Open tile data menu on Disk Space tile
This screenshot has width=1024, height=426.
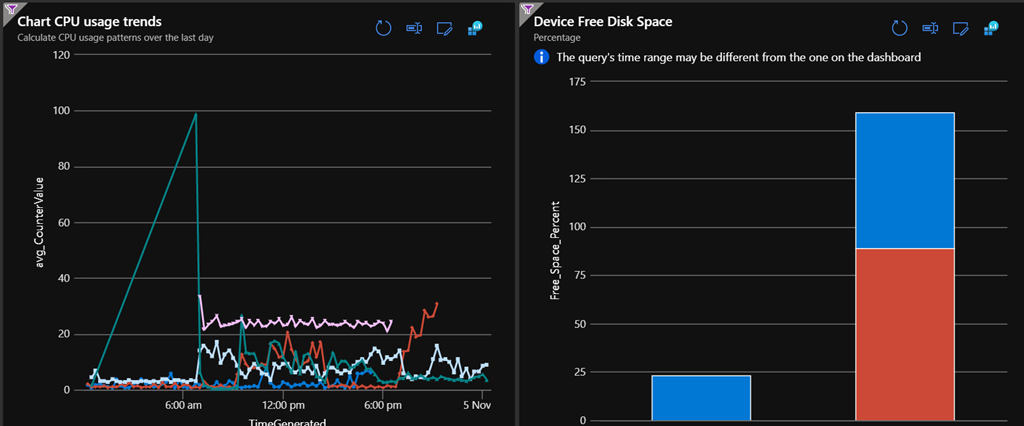tap(991, 27)
